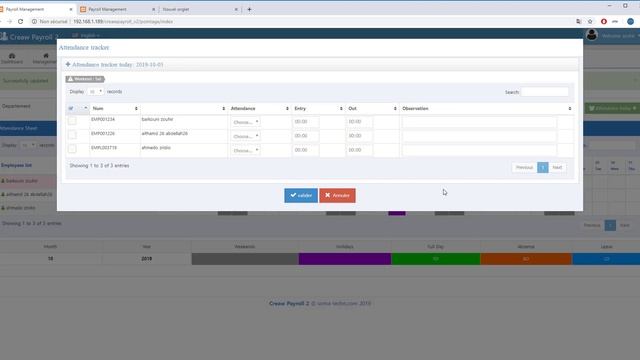Click Observation field in ahmedo row
This screenshot has height=360, width=640.
tap(479, 150)
